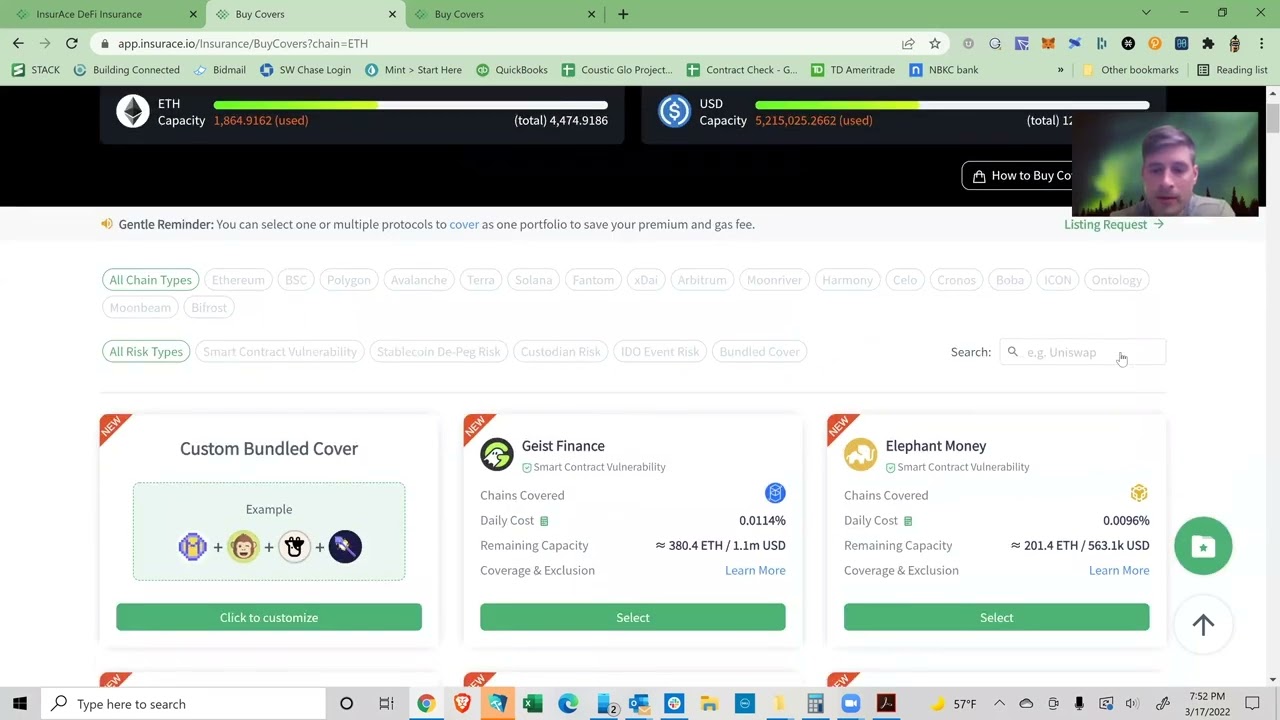
Task: Open the Windows Start menu
Action: tap(20, 704)
